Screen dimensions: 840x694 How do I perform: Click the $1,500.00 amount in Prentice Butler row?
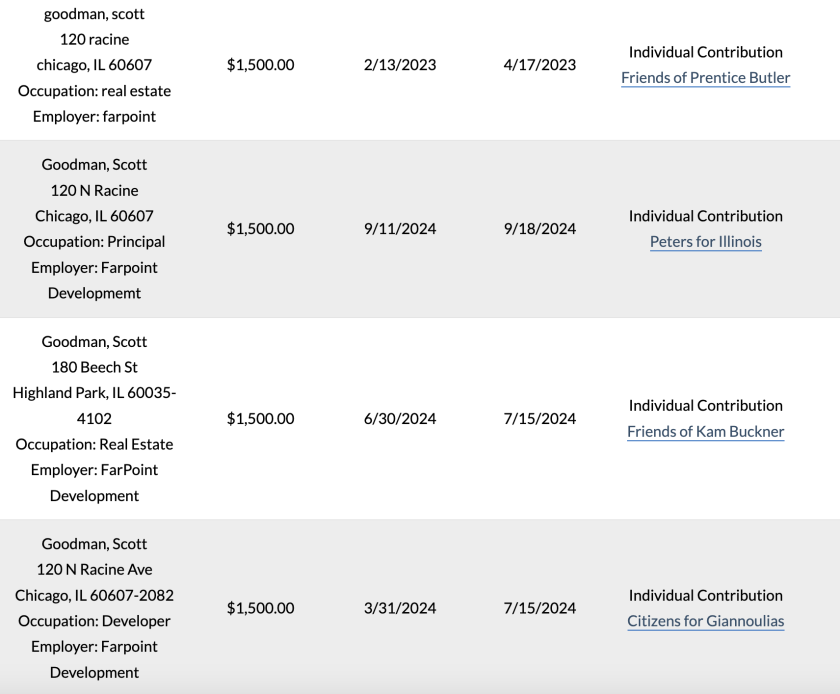coord(260,65)
